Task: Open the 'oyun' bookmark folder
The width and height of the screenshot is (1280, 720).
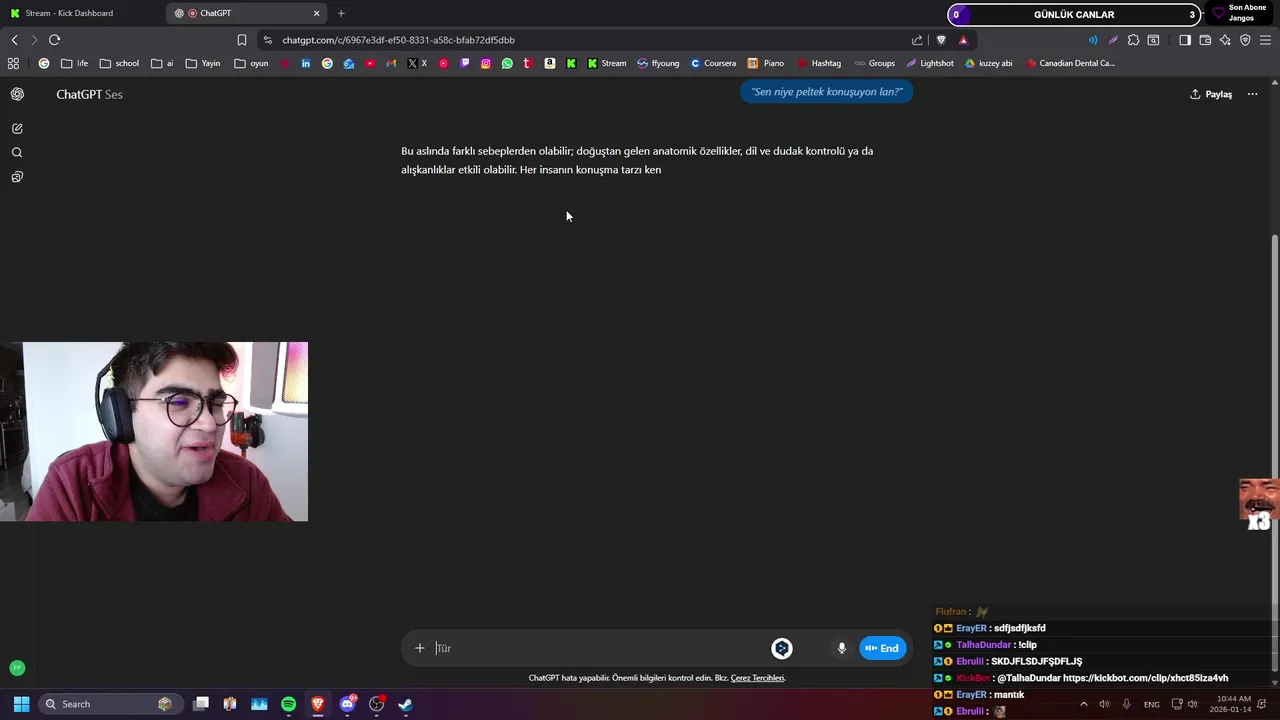Action: [251, 63]
